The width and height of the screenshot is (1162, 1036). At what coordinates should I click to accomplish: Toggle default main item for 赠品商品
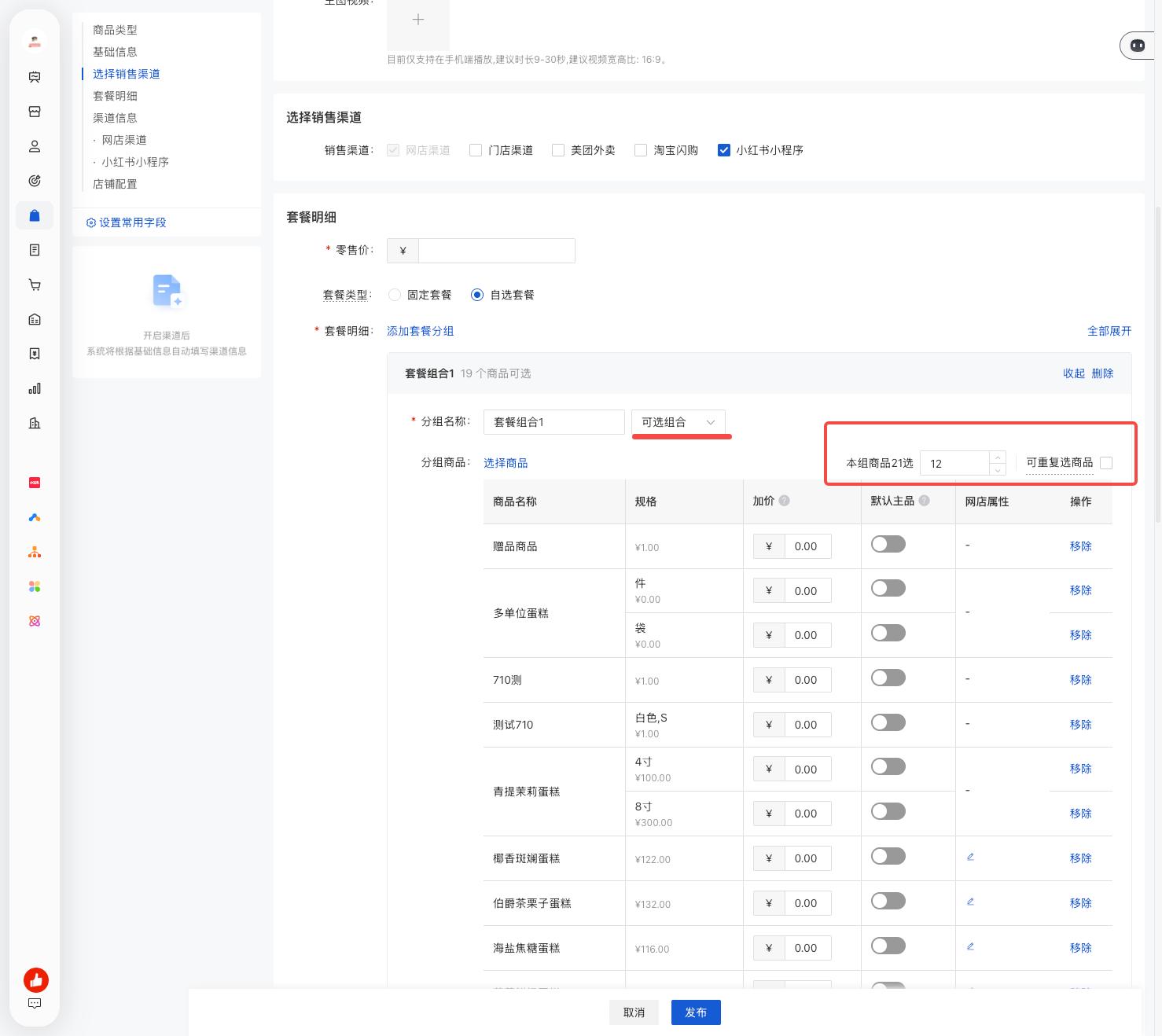coord(888,545)
